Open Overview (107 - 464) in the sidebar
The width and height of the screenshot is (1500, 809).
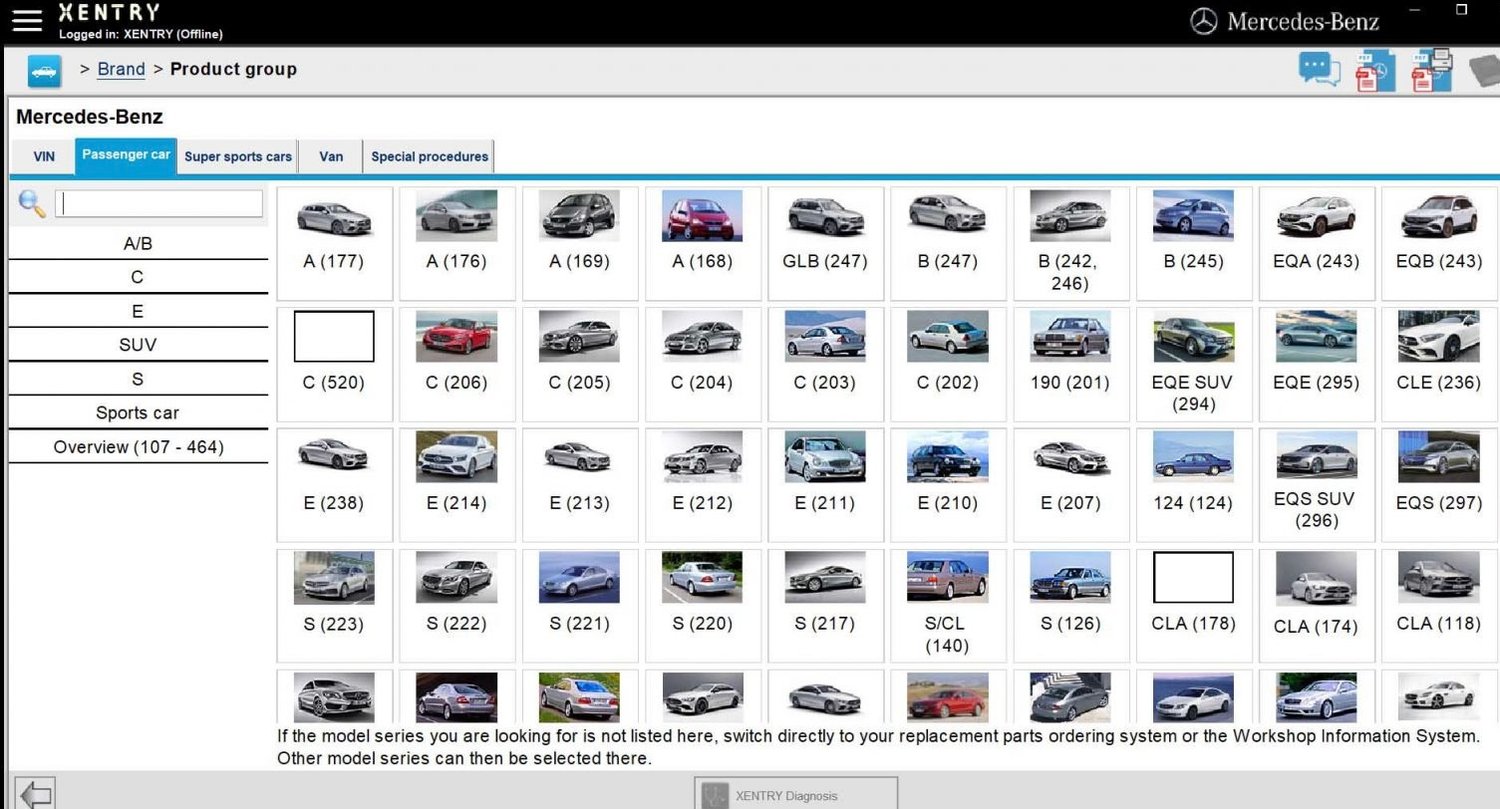(x=138, y=447)
